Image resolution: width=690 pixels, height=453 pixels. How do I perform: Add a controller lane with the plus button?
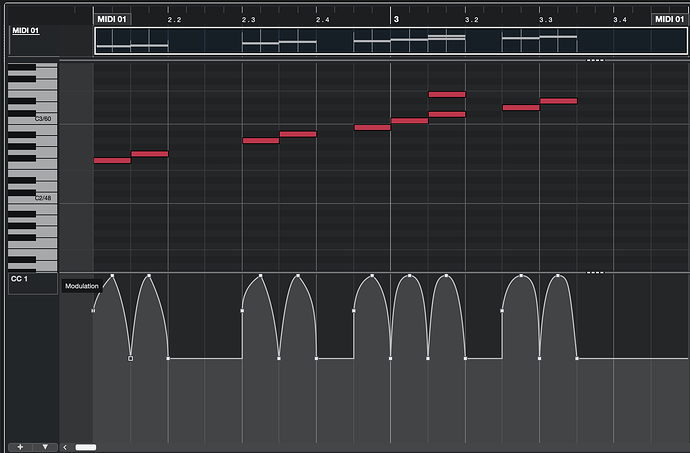(20, 447)
